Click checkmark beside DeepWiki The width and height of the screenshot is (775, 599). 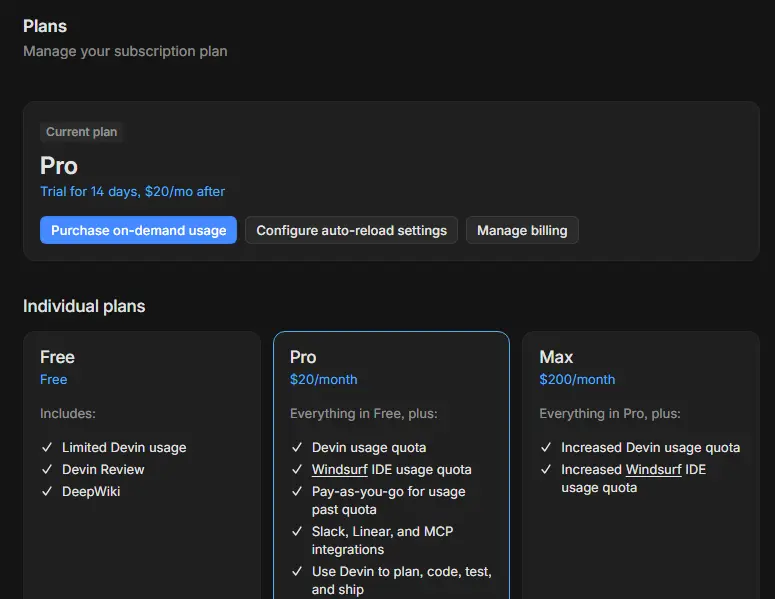[47, 491]
